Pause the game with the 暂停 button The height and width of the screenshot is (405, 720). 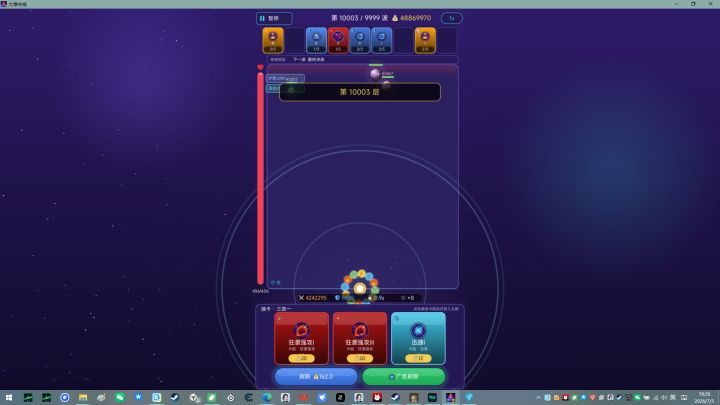tap(274, 18)
